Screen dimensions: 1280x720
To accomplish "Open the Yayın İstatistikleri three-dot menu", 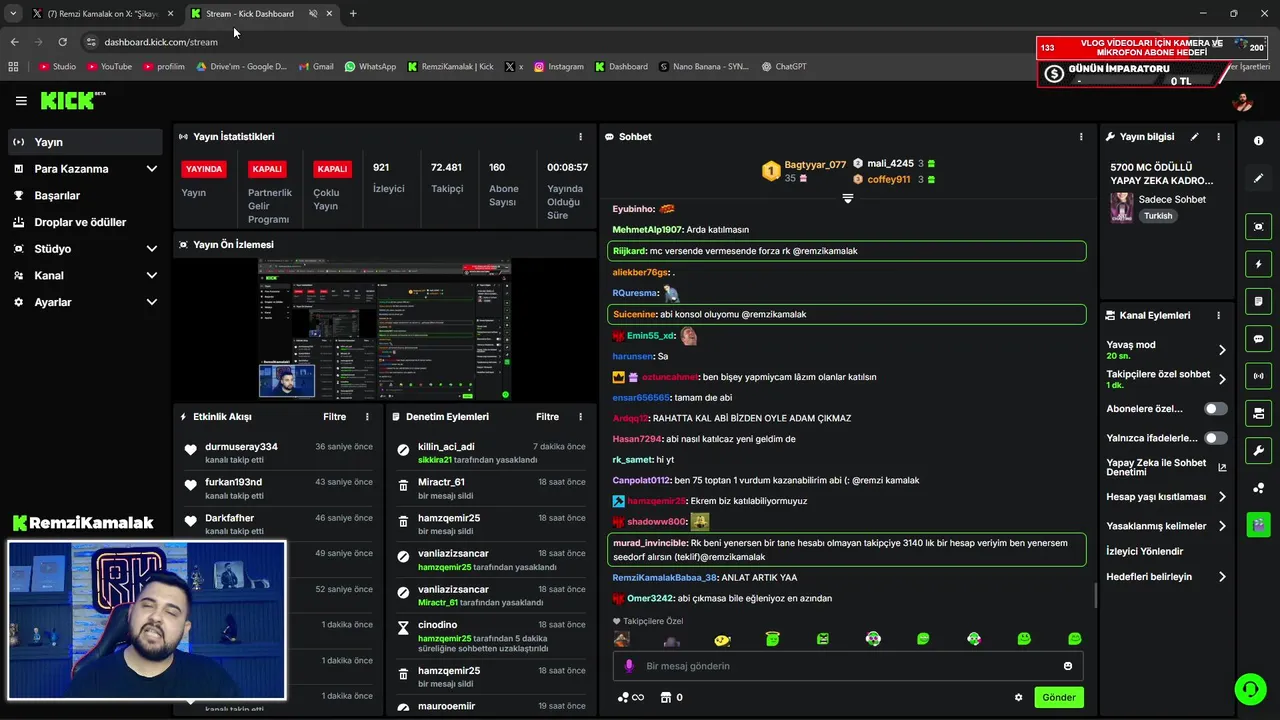I will pos(580,137).
